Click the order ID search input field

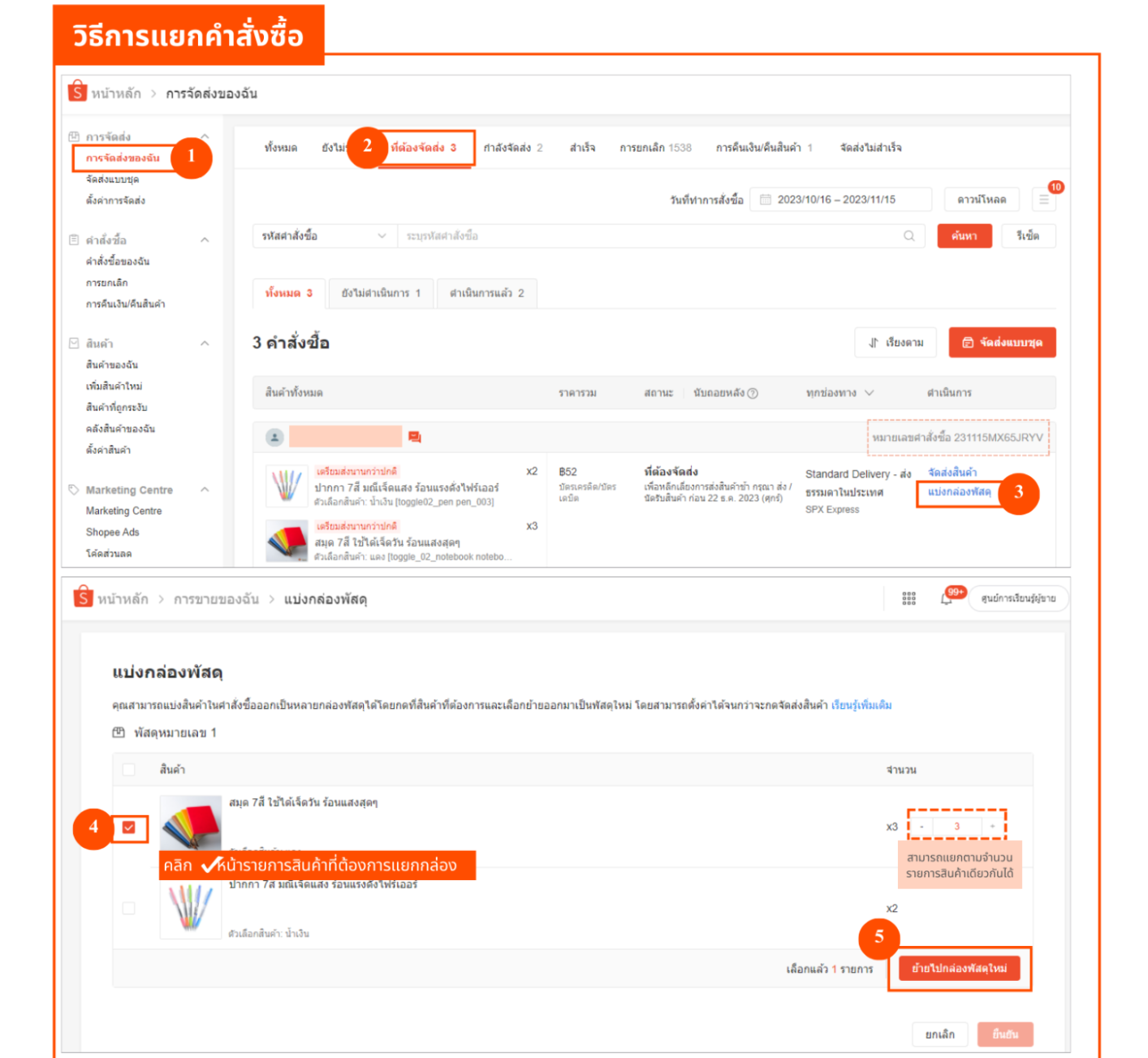[x=650, y=235]
